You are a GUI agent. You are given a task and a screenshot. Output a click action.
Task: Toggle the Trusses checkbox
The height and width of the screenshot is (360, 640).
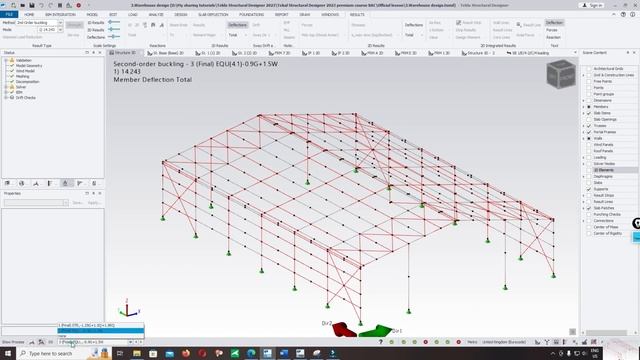(589, 126)
